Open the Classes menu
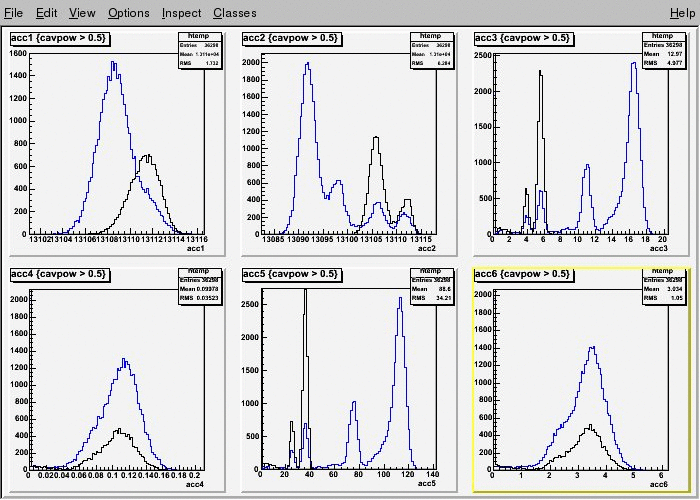 [x=235, y=13]
